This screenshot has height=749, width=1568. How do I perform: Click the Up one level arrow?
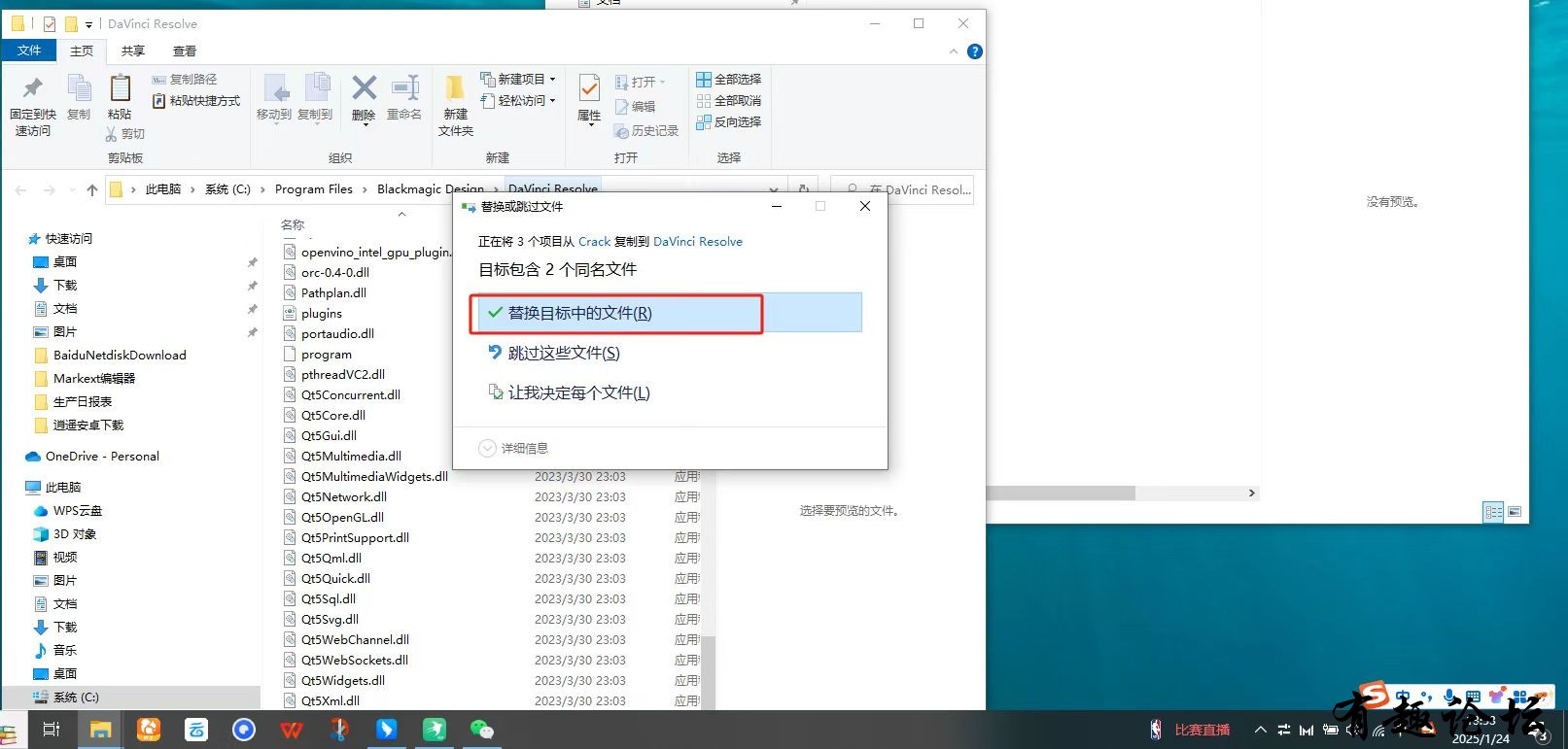coord(92,189)
